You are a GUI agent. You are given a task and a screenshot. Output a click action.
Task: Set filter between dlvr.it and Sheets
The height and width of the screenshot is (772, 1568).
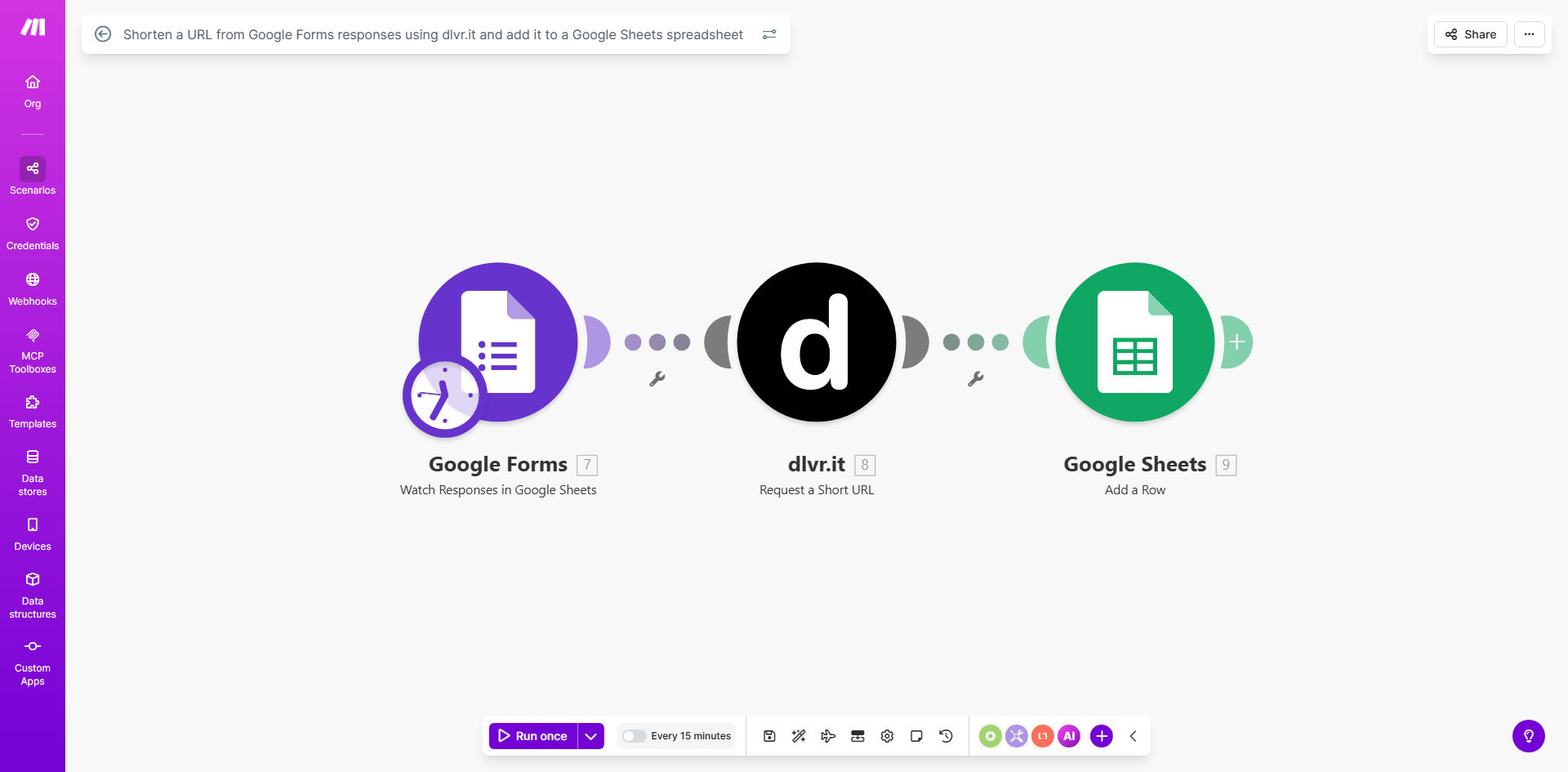pos(976,379)
